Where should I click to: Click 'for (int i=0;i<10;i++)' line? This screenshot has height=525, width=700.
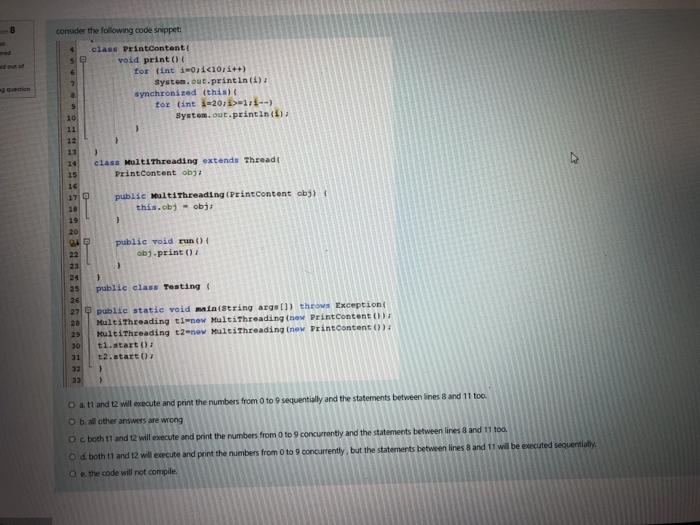tap(190, 70)
